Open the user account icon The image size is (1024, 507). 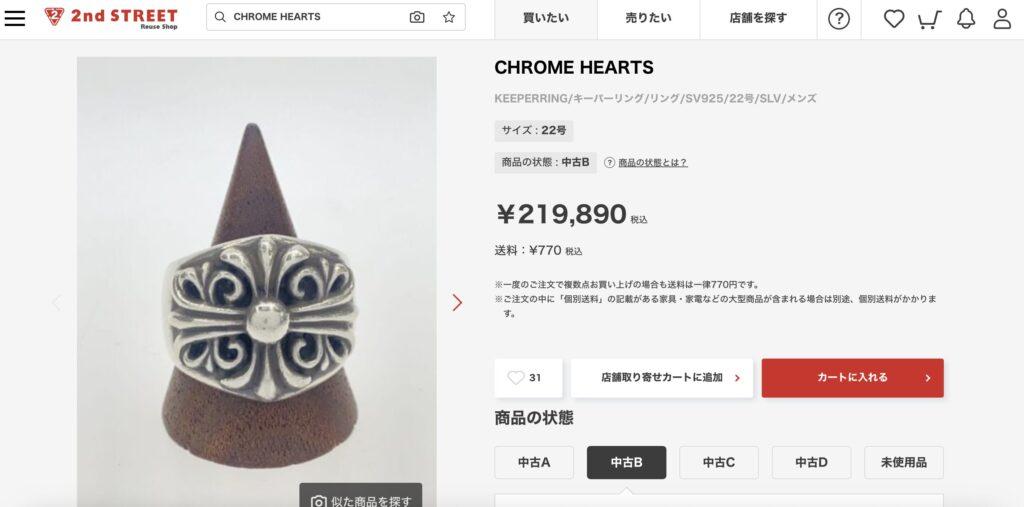point(1002,19)
